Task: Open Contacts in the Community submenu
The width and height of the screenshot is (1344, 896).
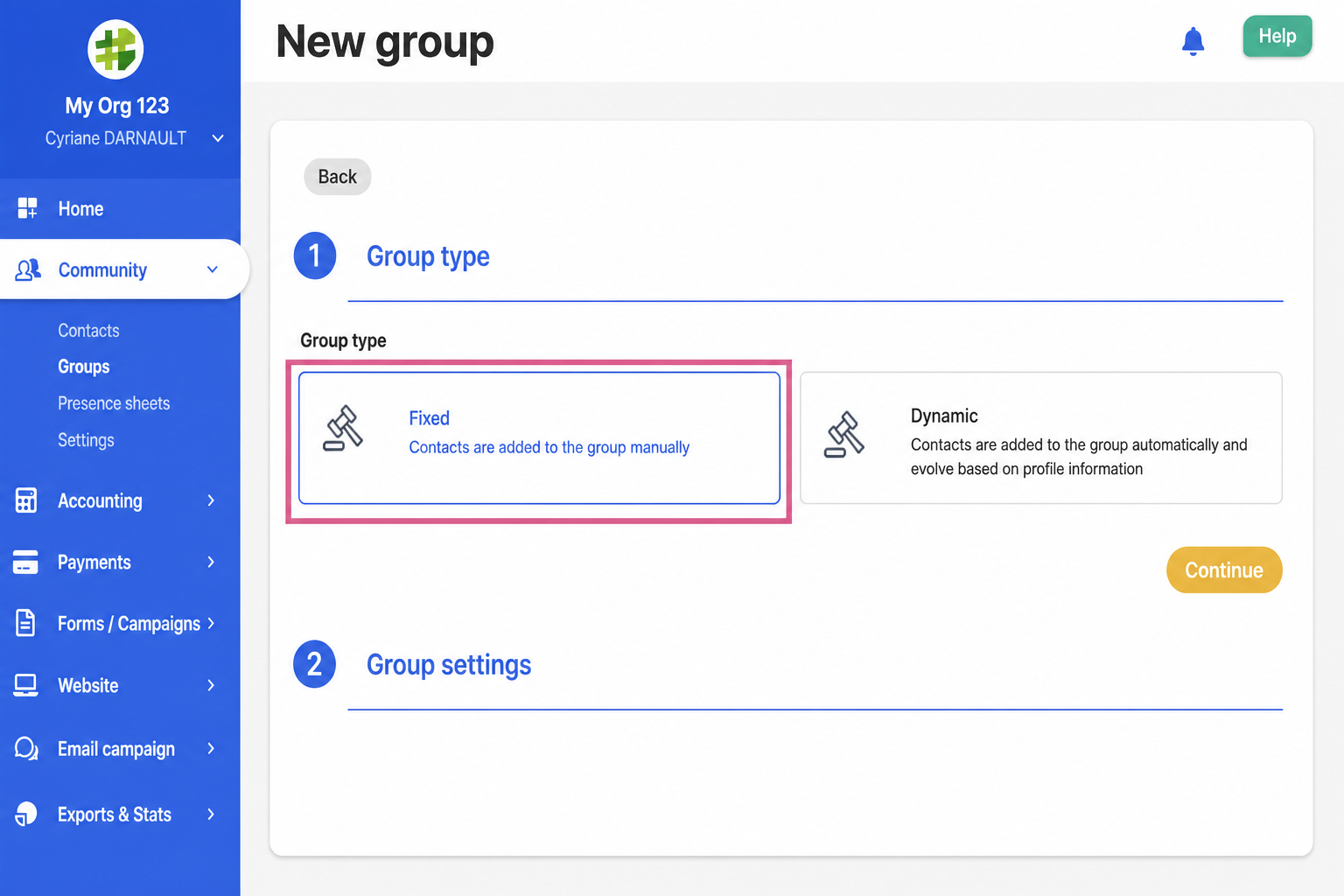Action: [x=88, y=331]
